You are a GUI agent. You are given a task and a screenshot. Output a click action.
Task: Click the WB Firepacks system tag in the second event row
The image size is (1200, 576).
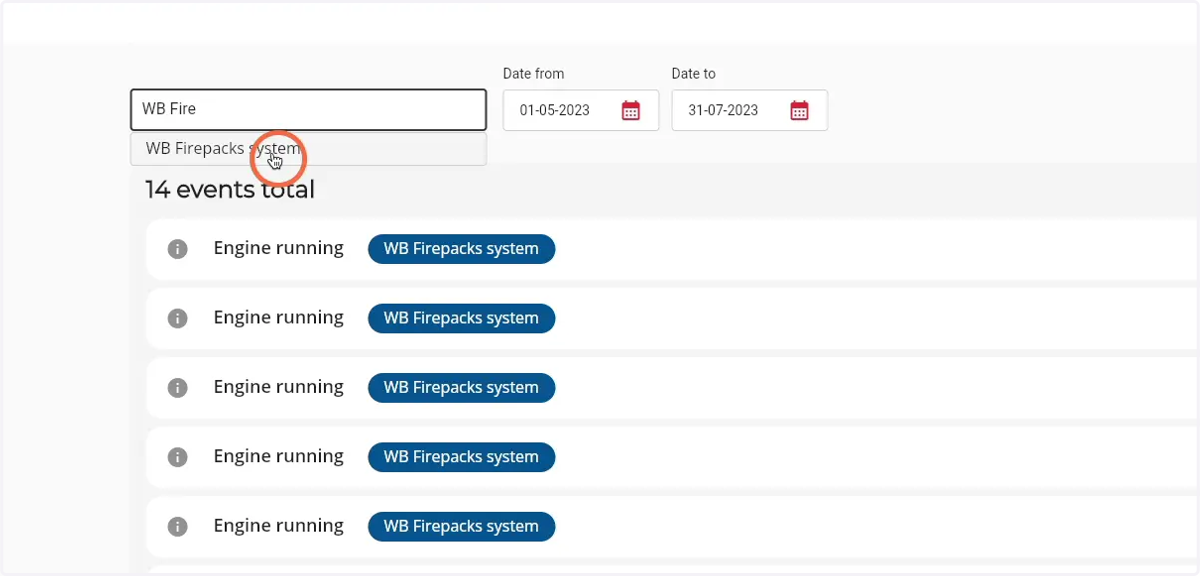pyautogui.click(x=461, y=318)
